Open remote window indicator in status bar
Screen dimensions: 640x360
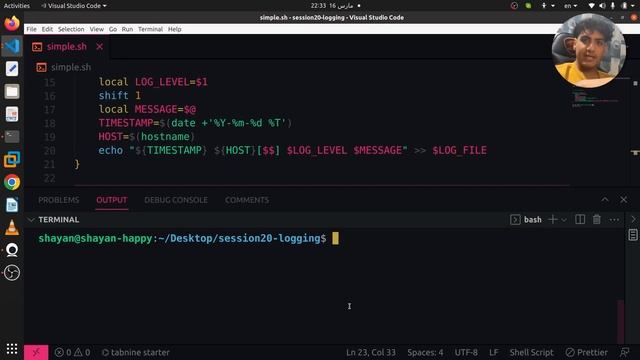(x=36, y=352)
